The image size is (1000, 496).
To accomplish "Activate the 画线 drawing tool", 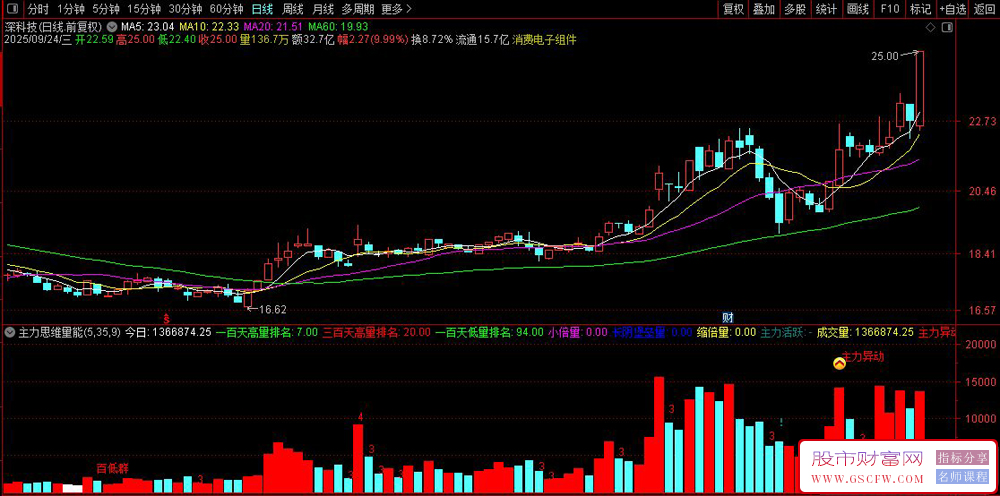I will (858, 9).
